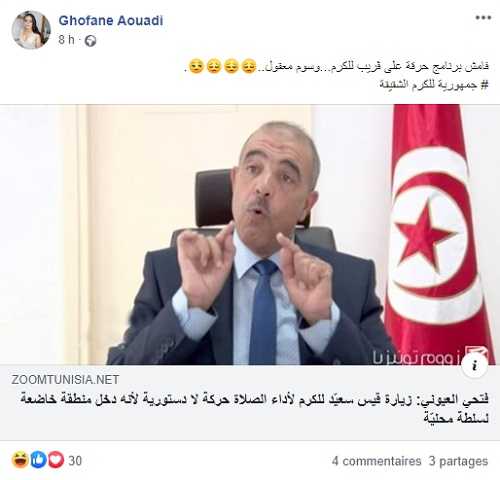Open the three-dot post options menu
The image size is (500, 480).
tap(483, 18)
